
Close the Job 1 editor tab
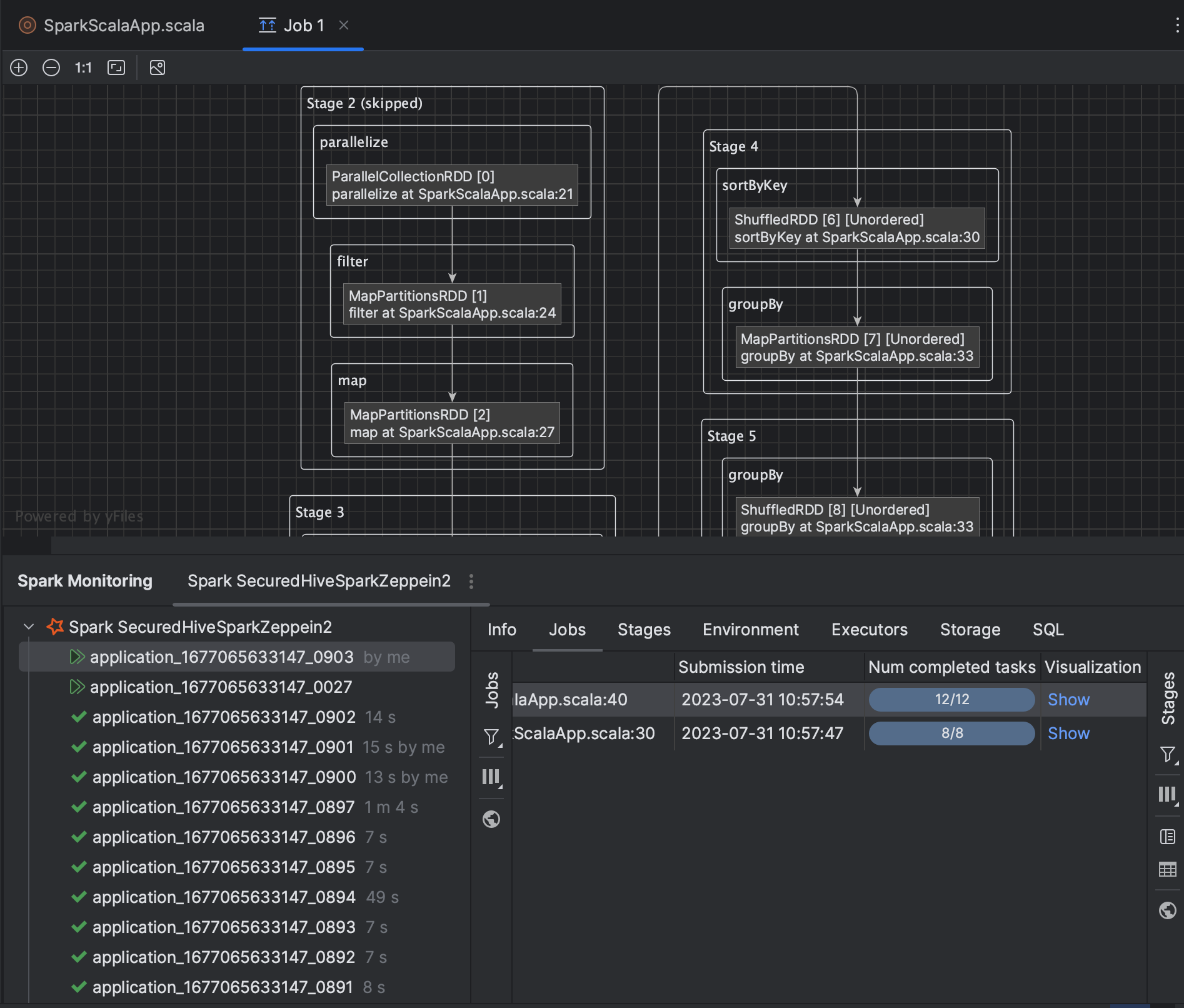[344, 26]
